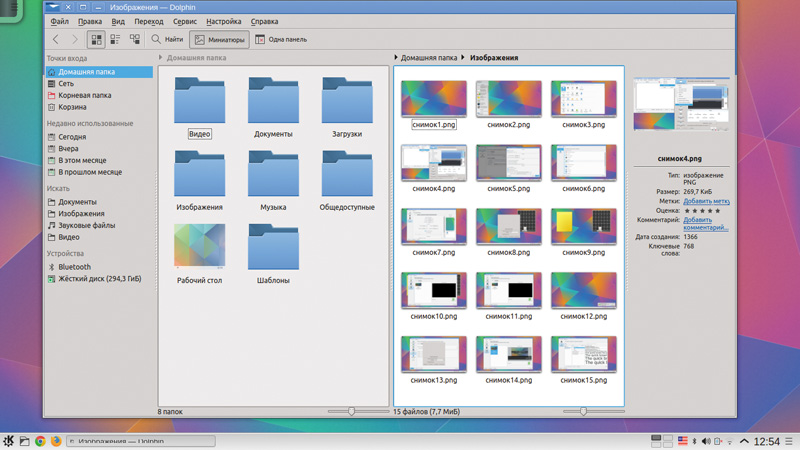This screenshot has width=800, height=450.
Task: Select the Видео folder icon
Action: coord(199,100)
